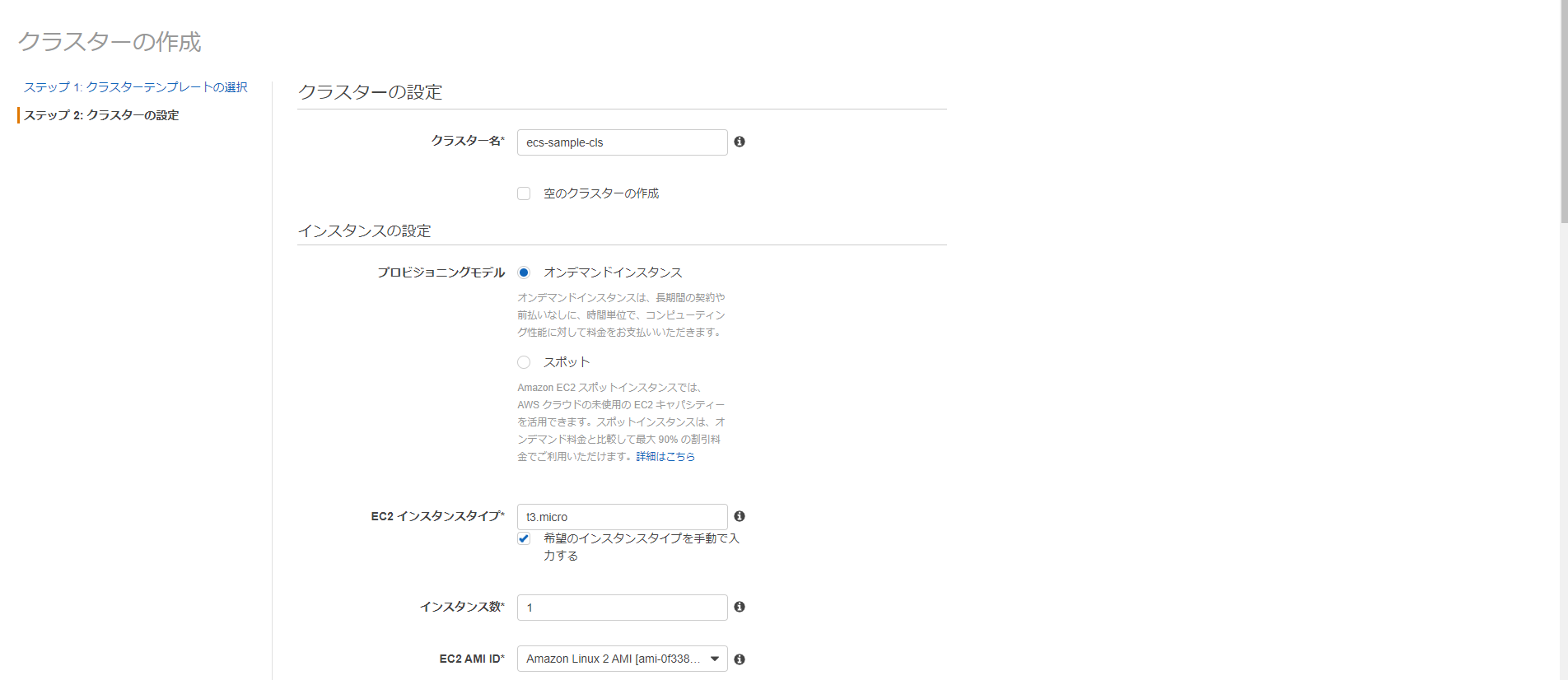The width and height of the screenshot is (1568, 680).
Task: Open the 詳細はこちら link
Action: pyautogui.click(x=665, y=457)
